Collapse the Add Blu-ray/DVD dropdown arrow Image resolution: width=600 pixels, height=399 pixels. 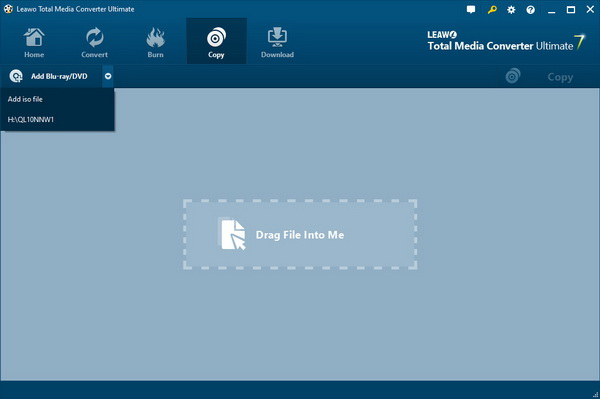[108, 76]
